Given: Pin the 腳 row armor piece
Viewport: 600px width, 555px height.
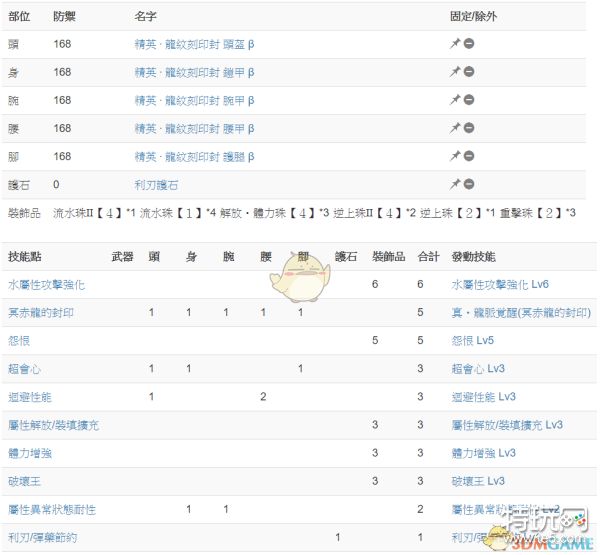Looking at the screenshot, I should tap(455, 156).
